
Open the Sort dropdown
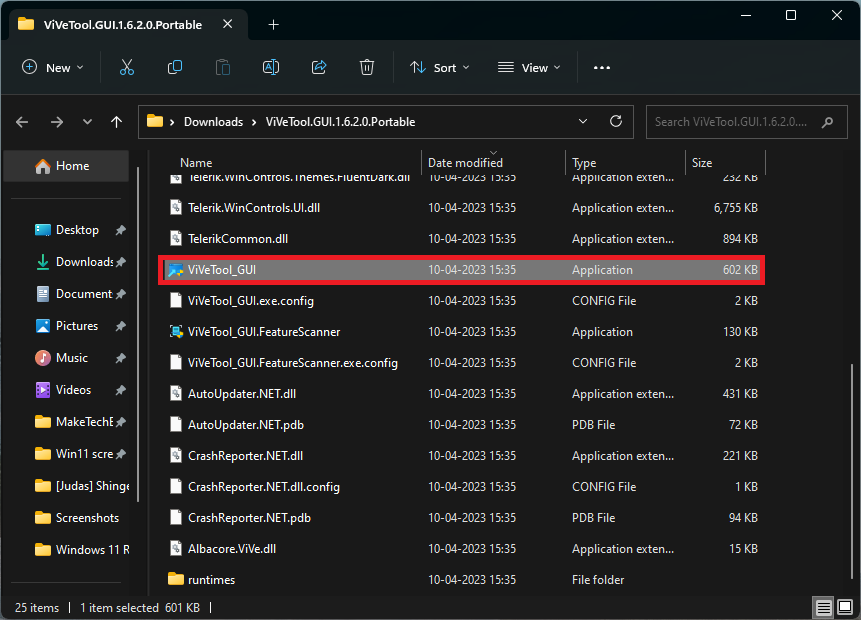point(440,67)
